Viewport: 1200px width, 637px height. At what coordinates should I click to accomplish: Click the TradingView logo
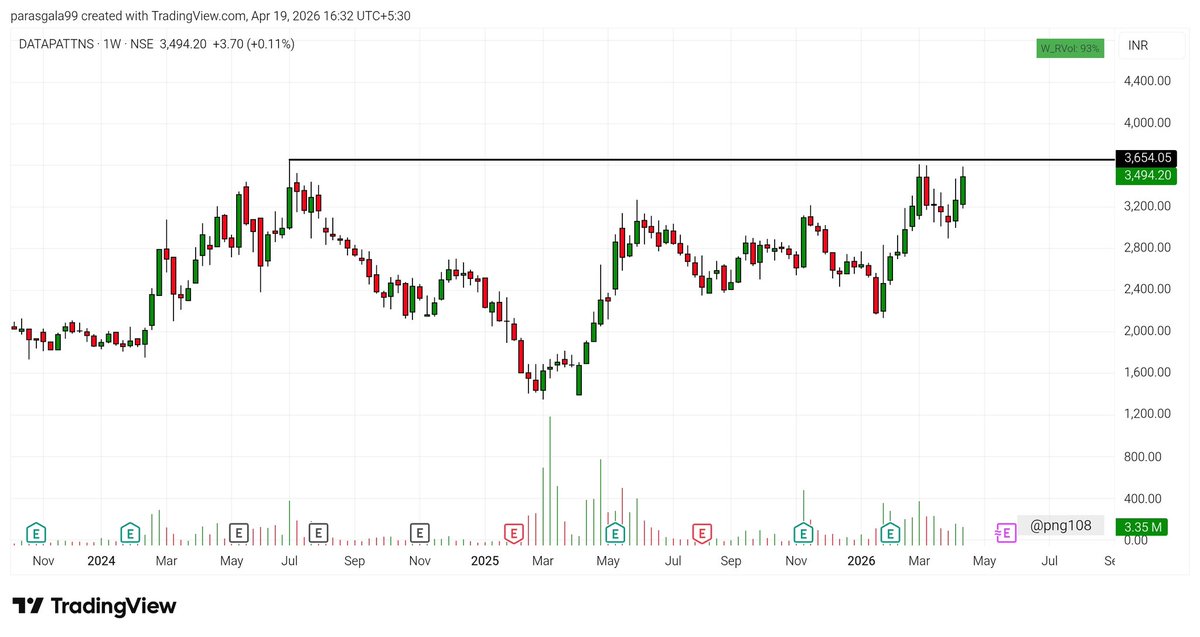(x=94, y=606)
